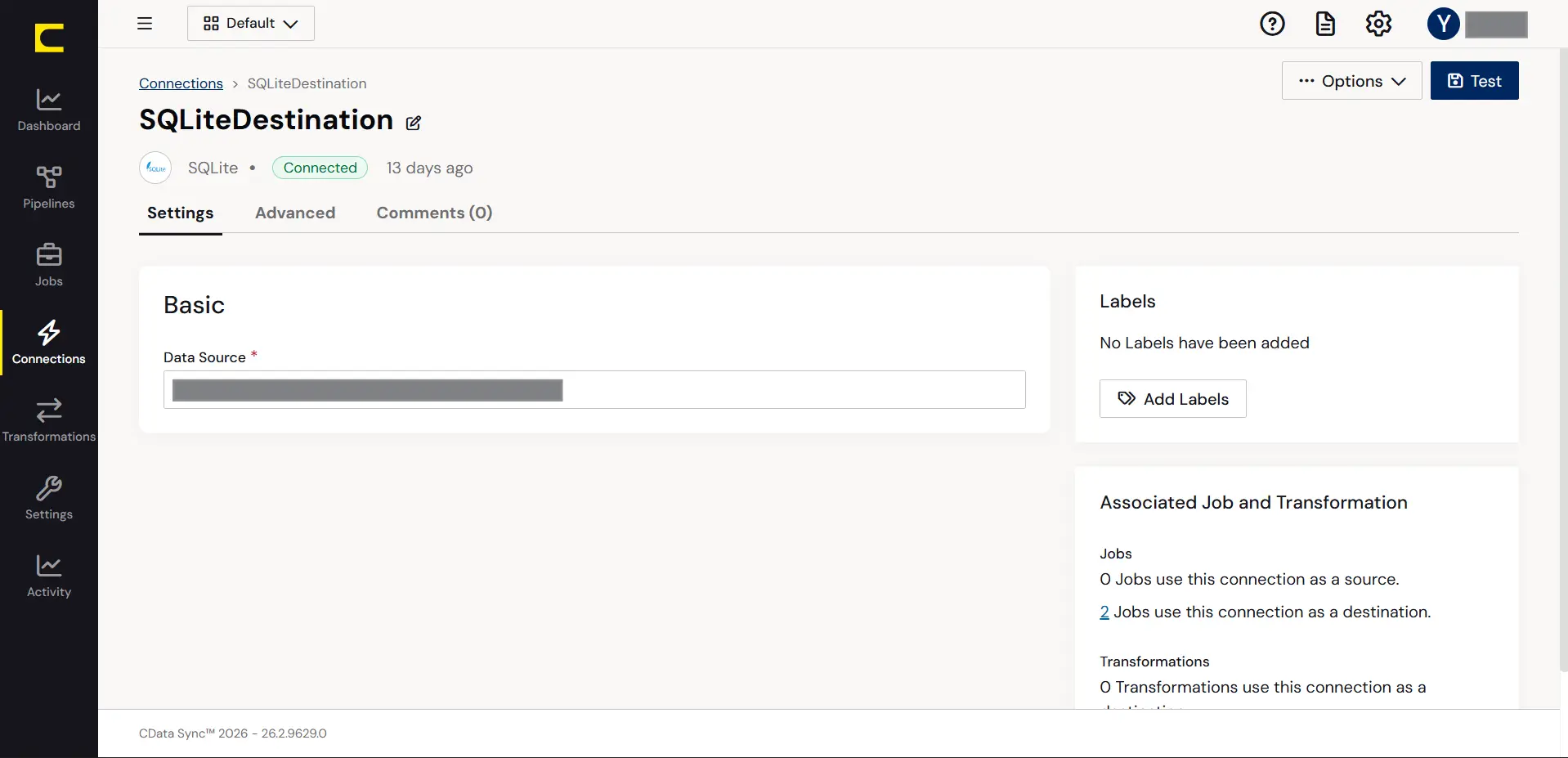Click the page vertical scrollbar
The height and width of the screenshot is (758, 1568).
tap(1563, 360)
